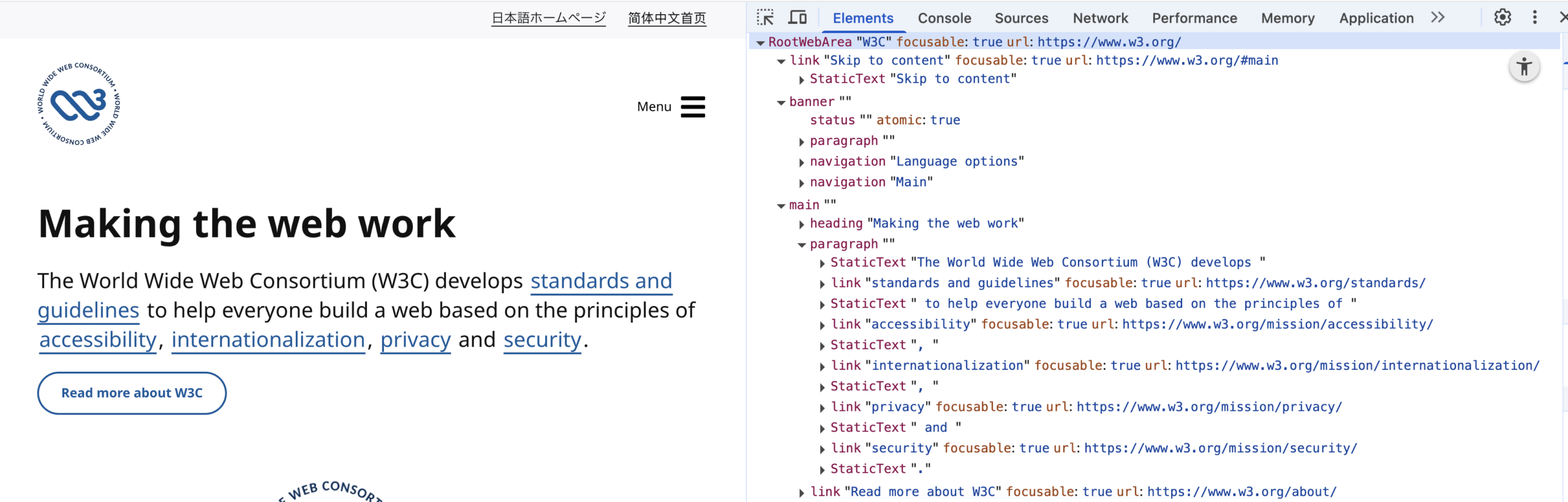
Task: Expand navigation Language options node
Action: (x=802, y=163)
